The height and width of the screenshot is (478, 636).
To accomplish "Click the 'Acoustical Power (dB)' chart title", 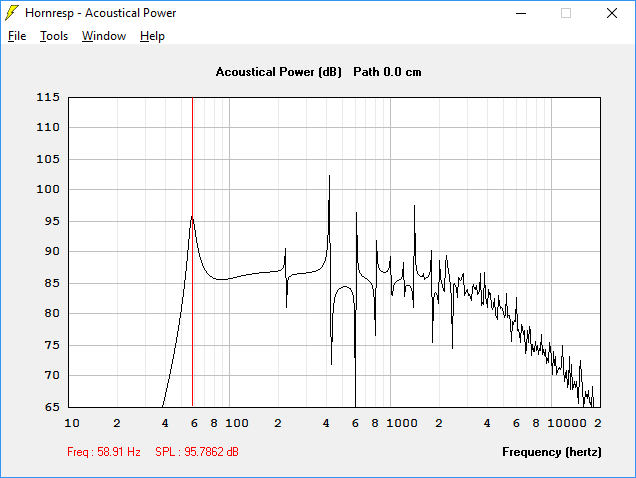I will [279, 72].
